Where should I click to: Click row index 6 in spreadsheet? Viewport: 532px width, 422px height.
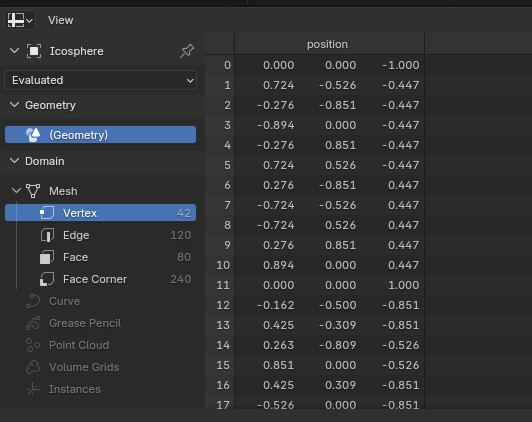coord(227,185)
